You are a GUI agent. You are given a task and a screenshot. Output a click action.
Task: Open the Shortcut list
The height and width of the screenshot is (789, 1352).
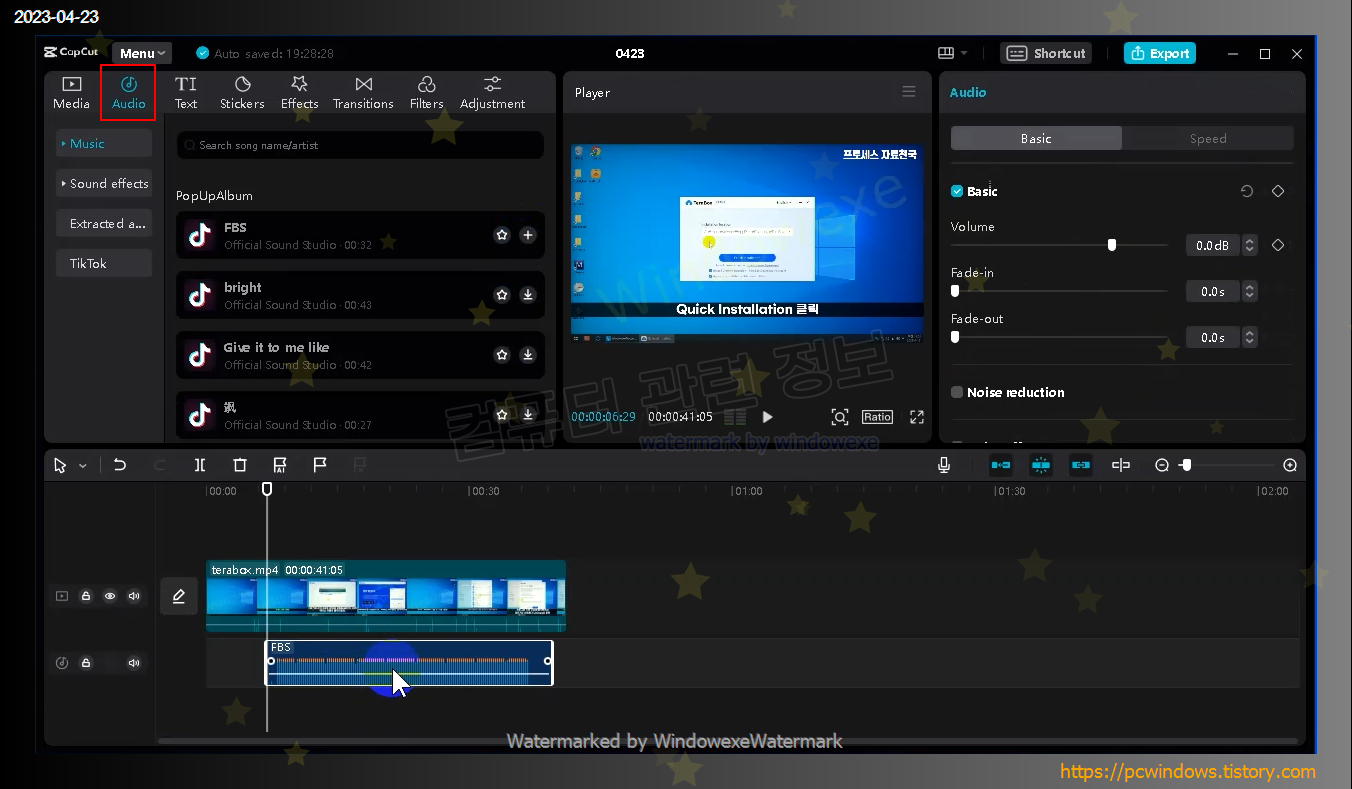1046,54
